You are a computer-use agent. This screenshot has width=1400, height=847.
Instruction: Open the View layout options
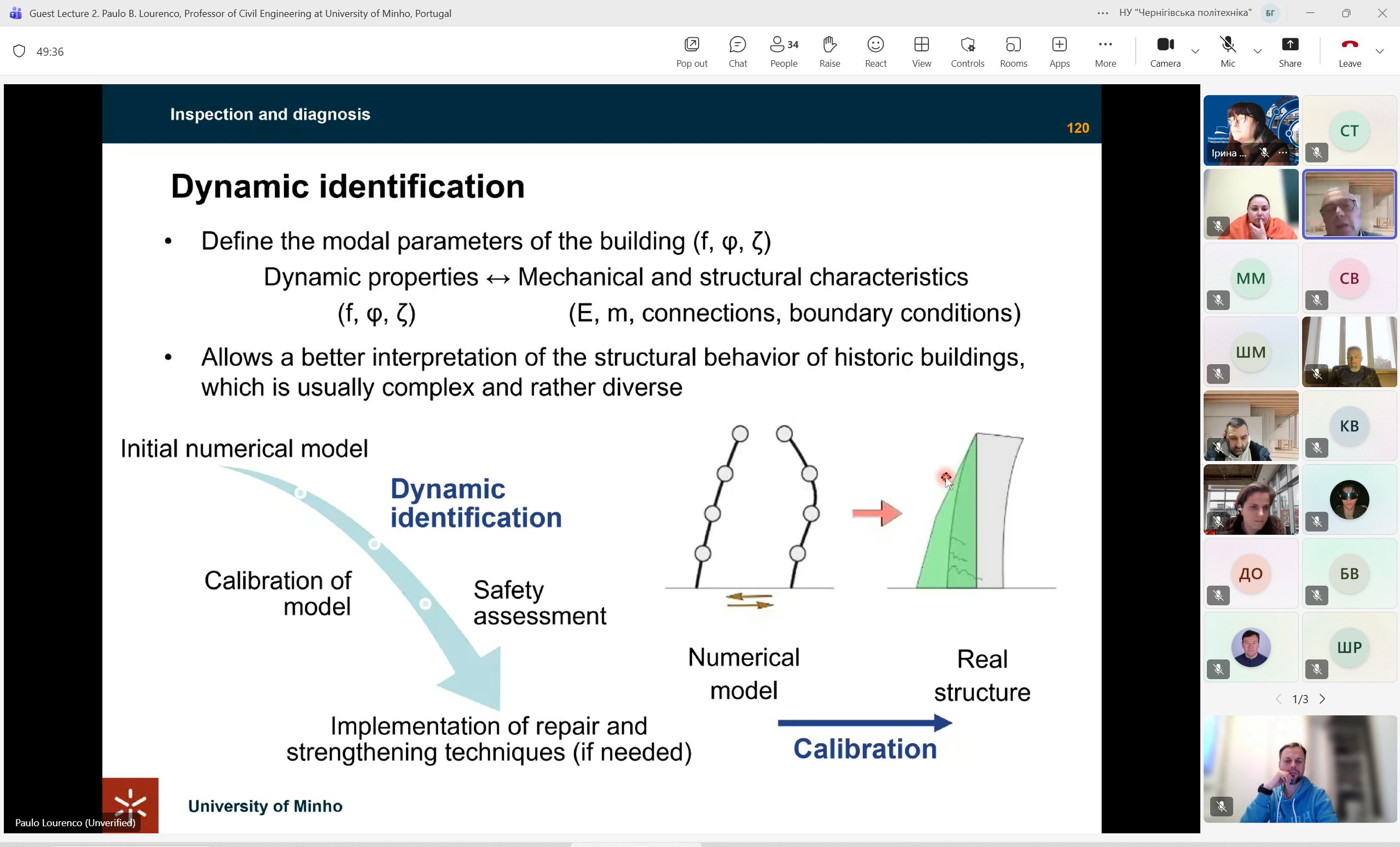click(922, 51)
